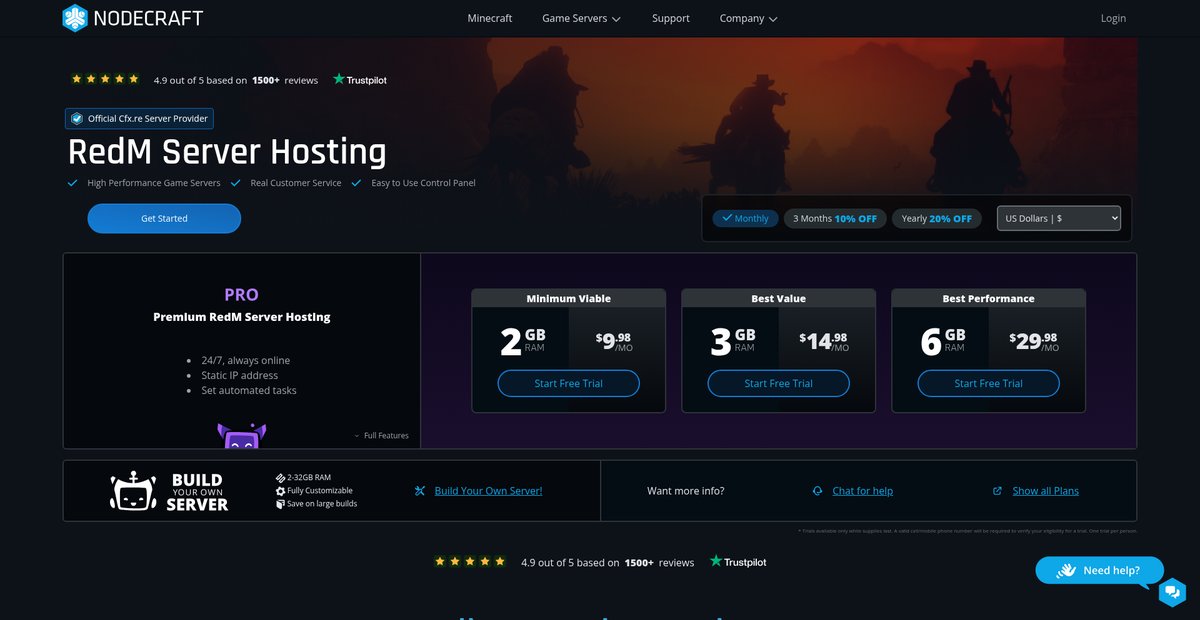
Task: Click the checkmark before Easy to Use Control Panel
Action: (356, 183)
